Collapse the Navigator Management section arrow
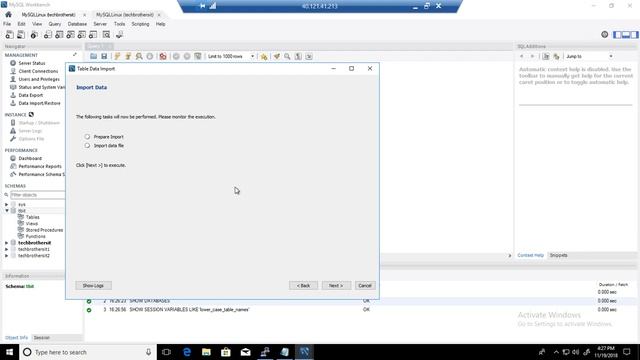The image size is (640, 360). (x=75, y=55)
